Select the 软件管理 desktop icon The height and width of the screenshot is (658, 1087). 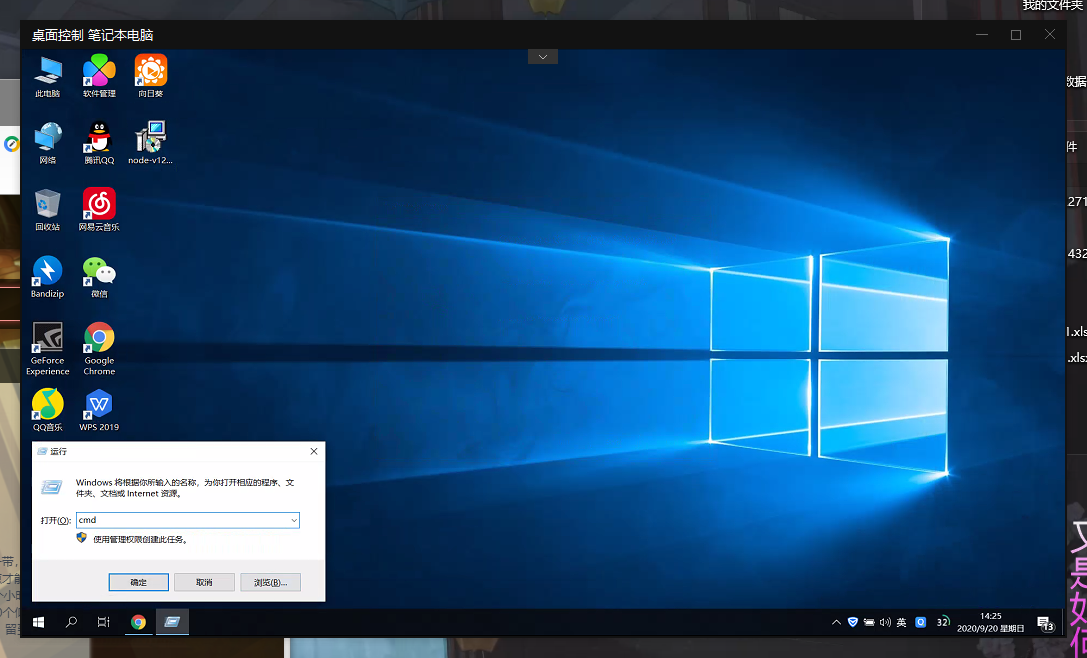pyautogui.click(x=99, y=72)
